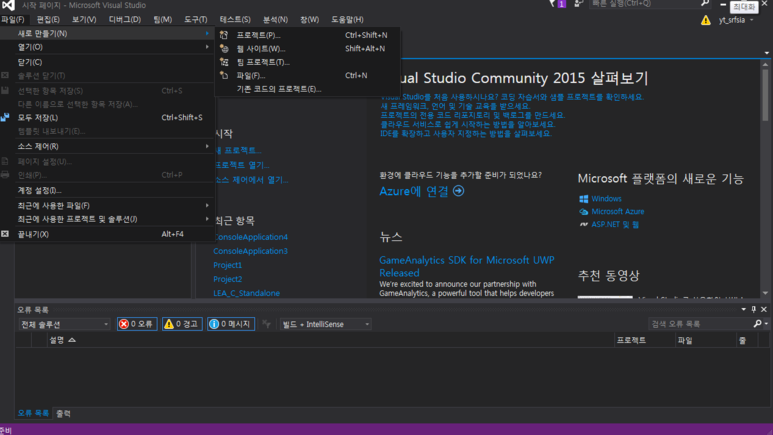773x435 pixels.
Task: Click the Azure connect arrow circle icon
Action: pos(458,191)
